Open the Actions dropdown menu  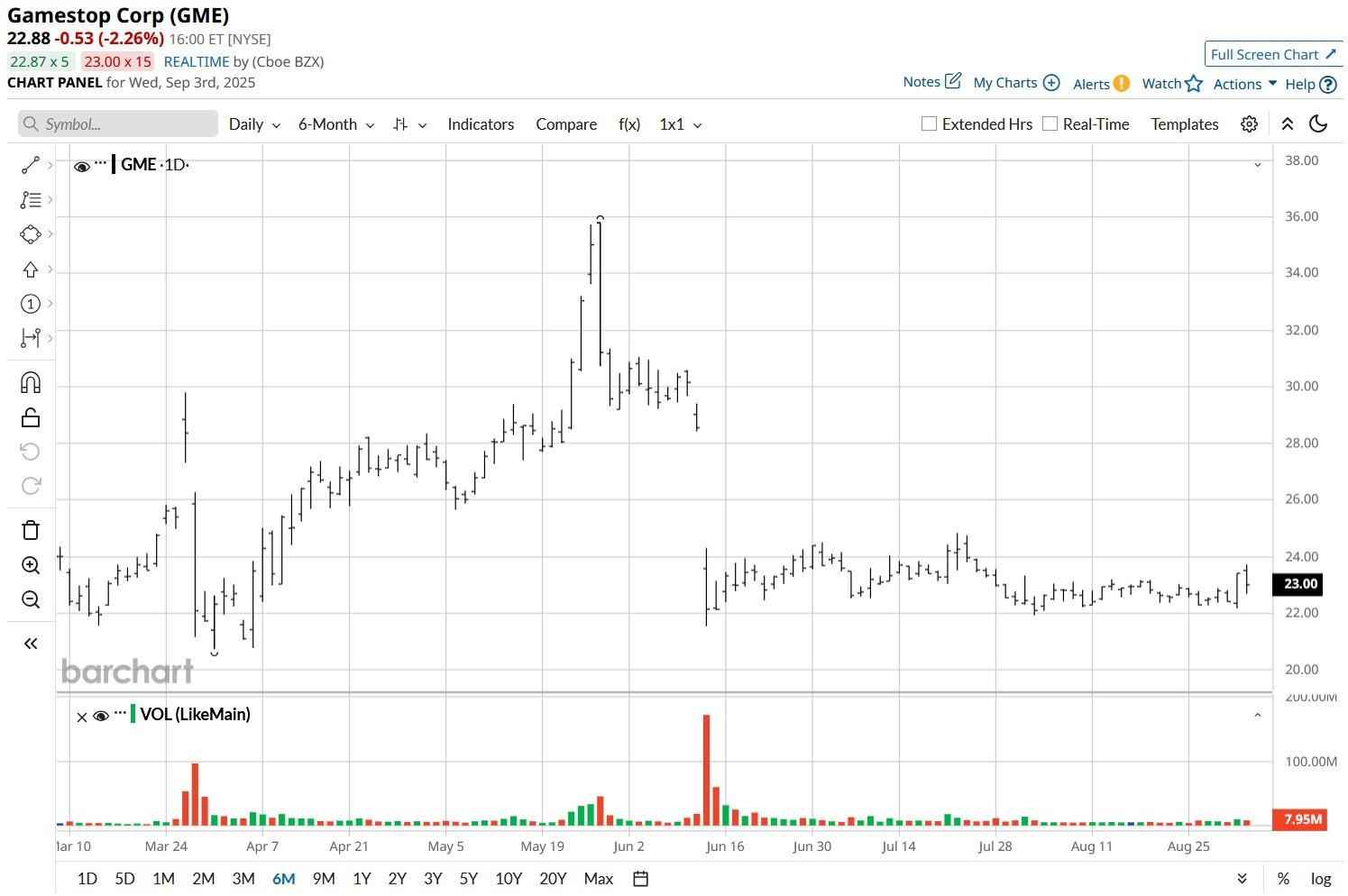1245,83
